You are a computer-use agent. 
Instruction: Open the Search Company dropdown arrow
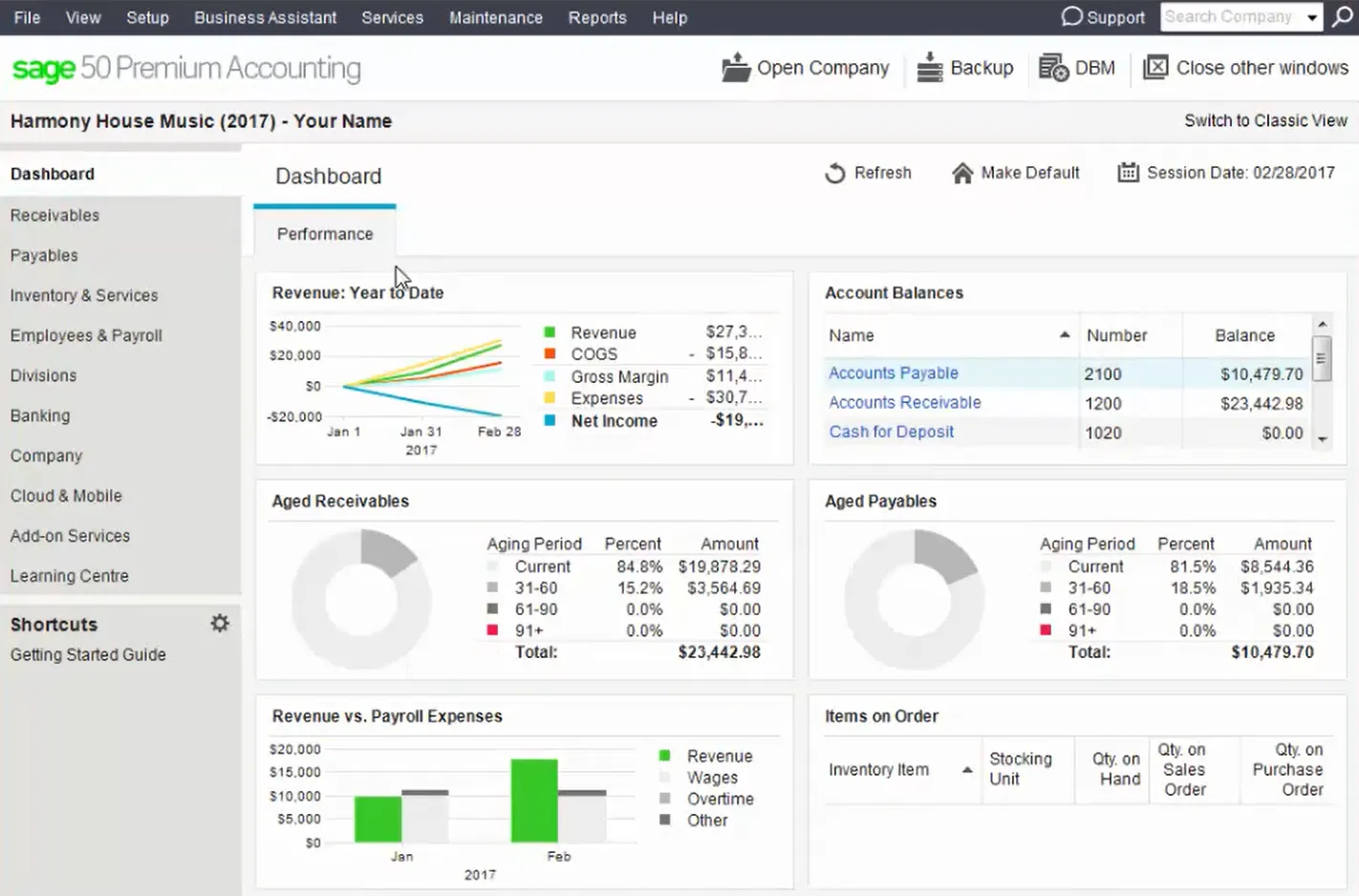[x=1313, y=17]
